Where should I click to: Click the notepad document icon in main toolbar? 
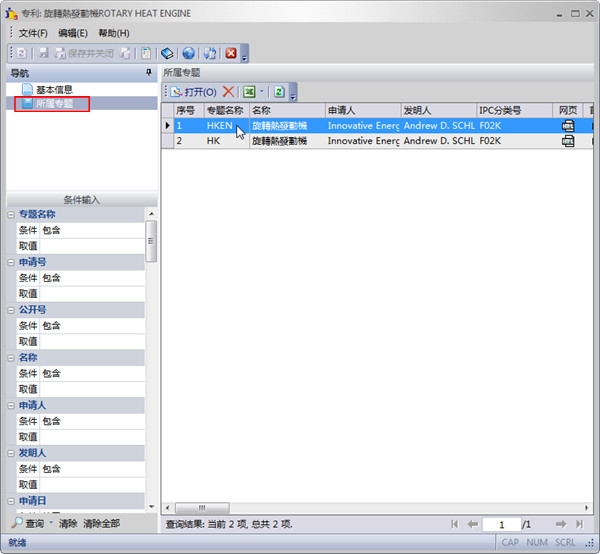(x=146, y=53)
